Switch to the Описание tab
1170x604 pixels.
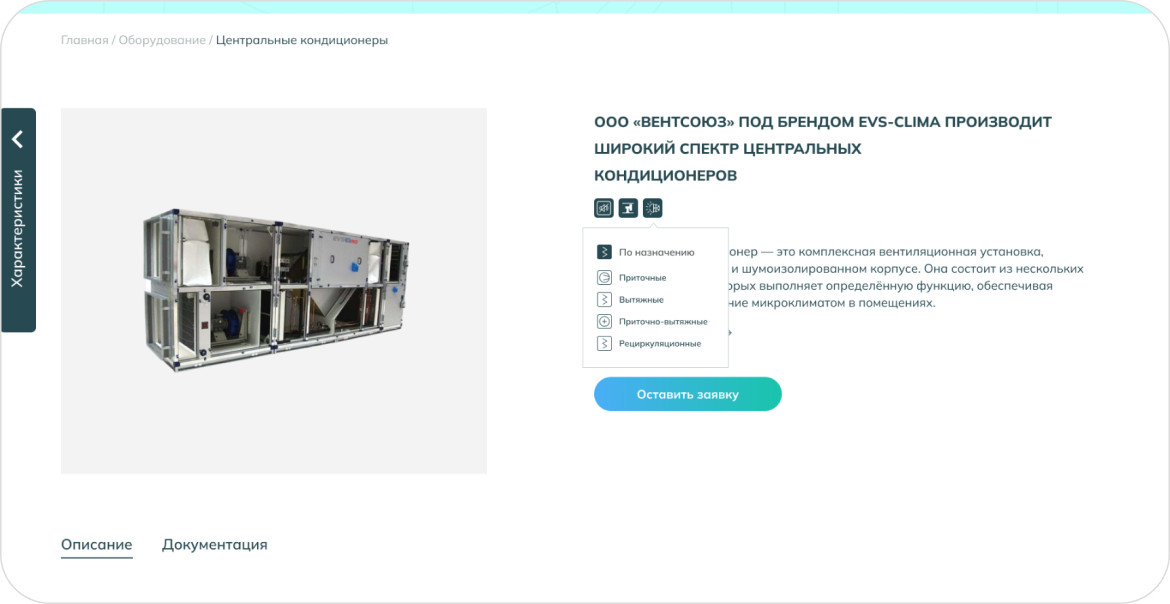click(96, 545)
